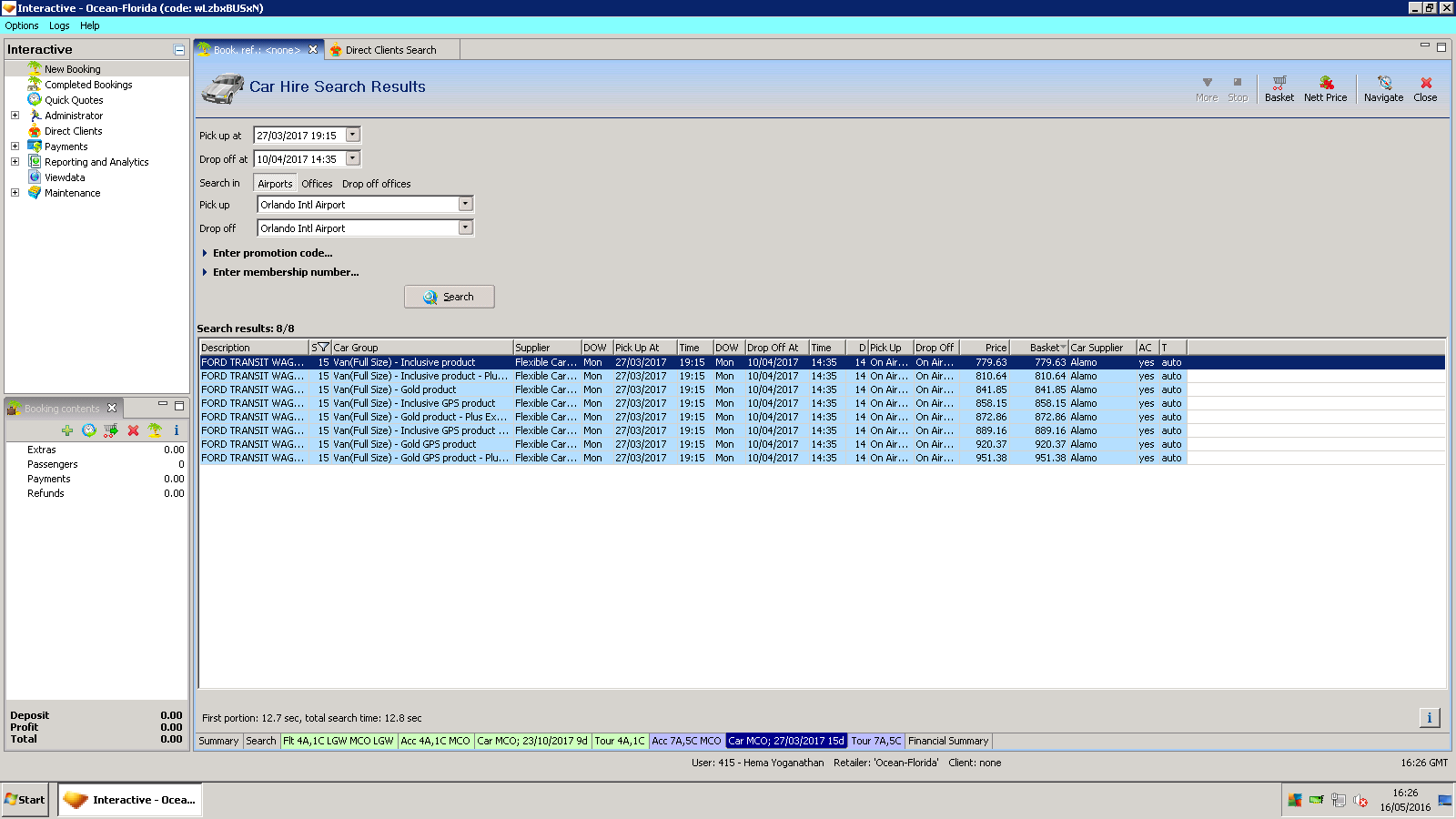Click the clock refresh icon in Booking contents
Screen dimensions: 1456x819
89,430
